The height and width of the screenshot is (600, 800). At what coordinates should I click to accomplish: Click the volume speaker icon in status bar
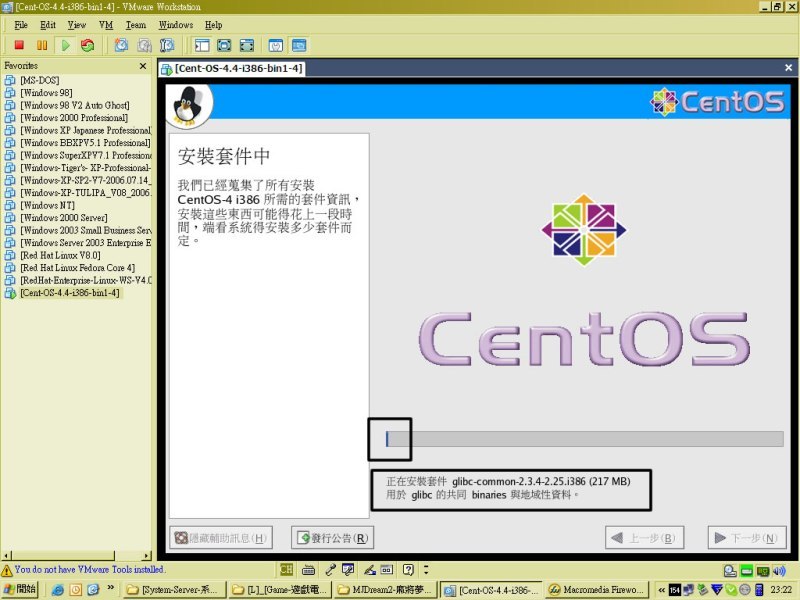click(x=779, y=570)
